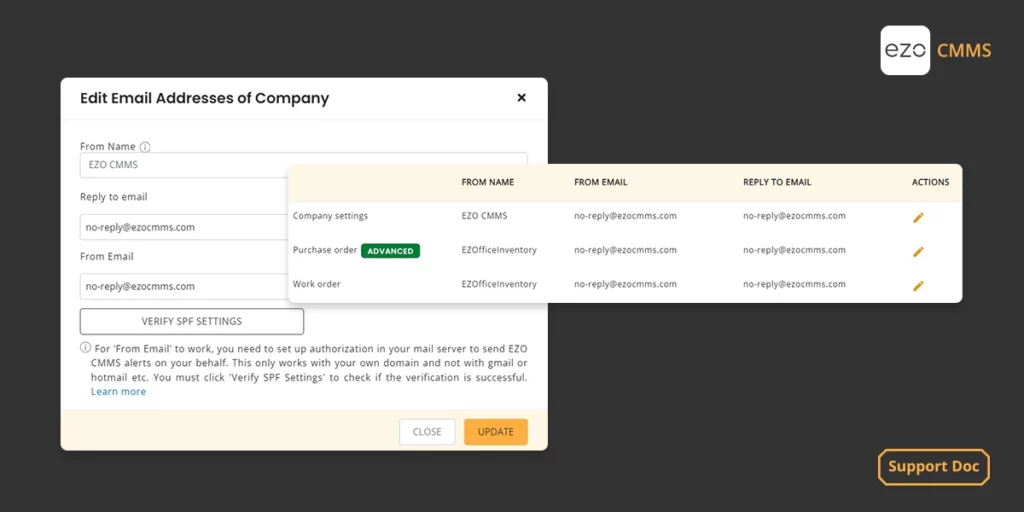Click the VERIFY SPF SETTINGS button
The image size is (1024, 512).
click(192, 321)
